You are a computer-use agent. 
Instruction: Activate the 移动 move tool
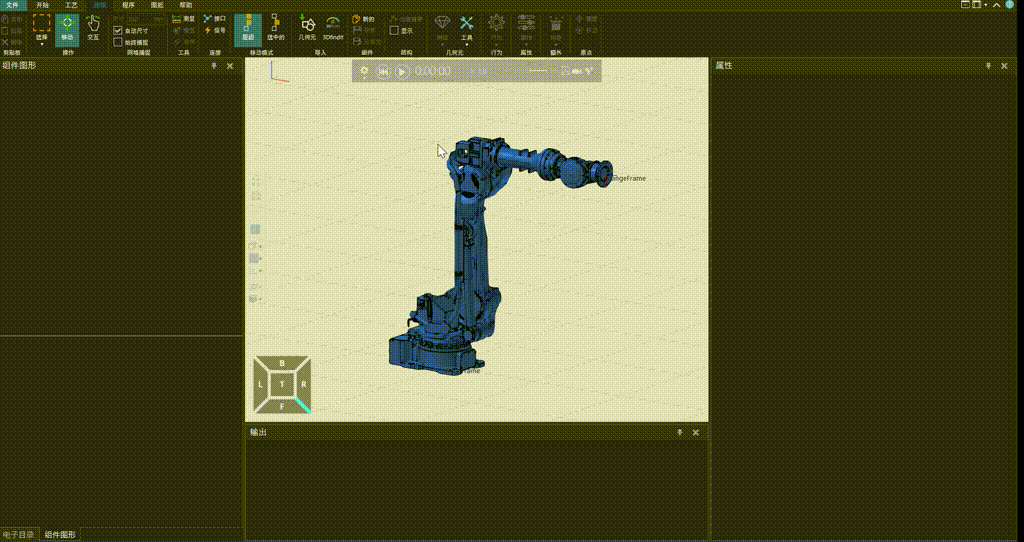[x=67, y=29]
